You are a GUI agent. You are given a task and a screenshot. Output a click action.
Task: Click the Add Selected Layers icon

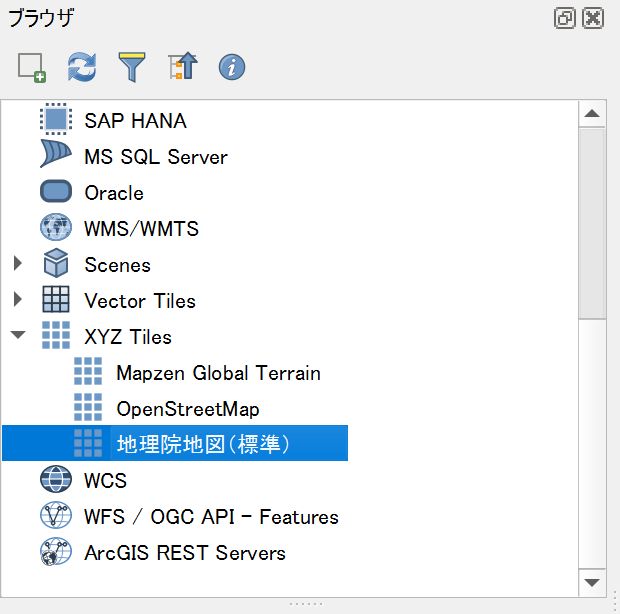click(x=32, y=67)
